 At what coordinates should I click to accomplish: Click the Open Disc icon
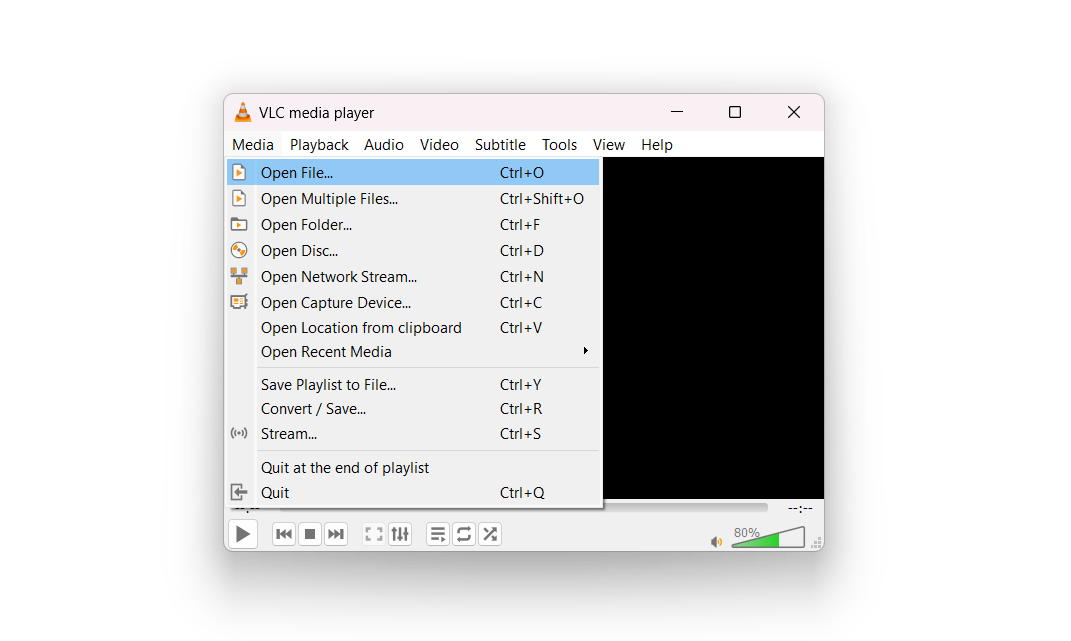tap(239, 250)
